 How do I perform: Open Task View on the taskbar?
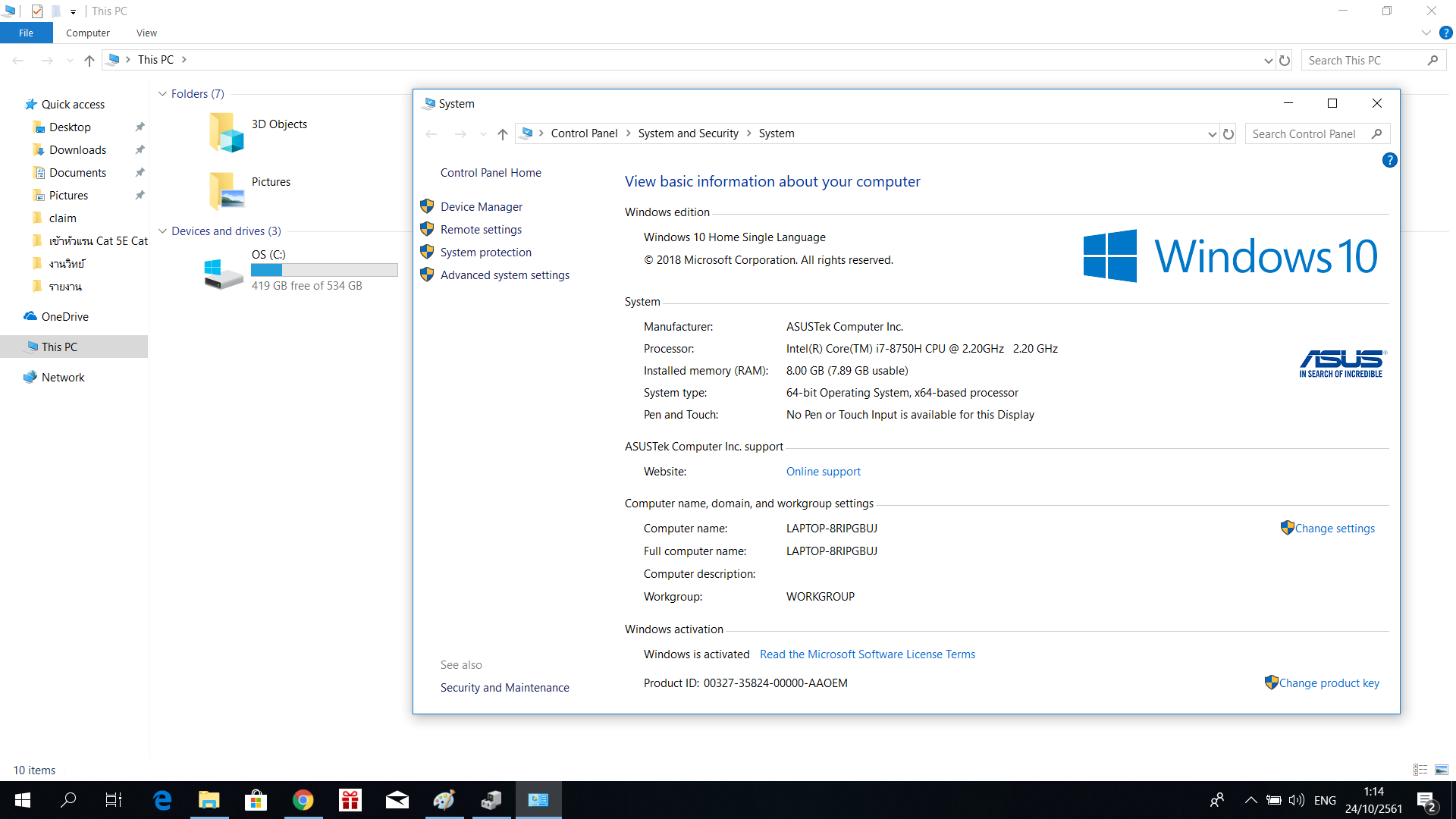[114, 800]
